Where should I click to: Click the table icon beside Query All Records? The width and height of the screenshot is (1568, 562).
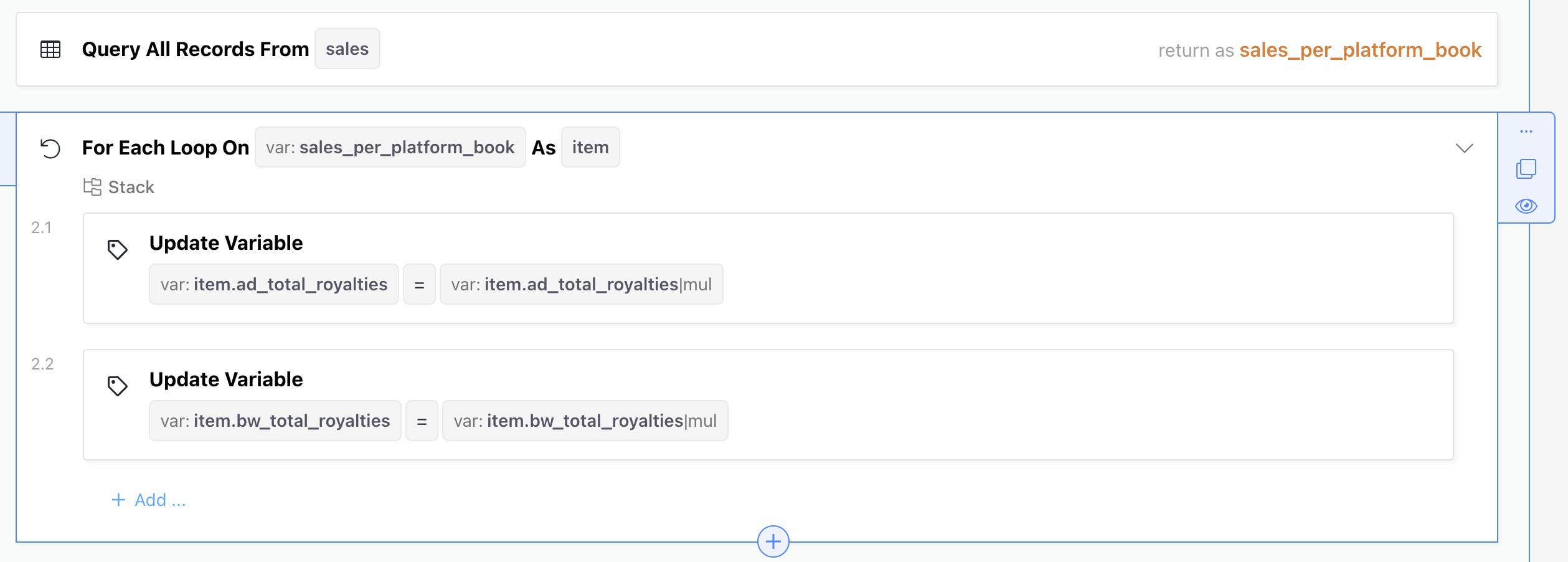[50, 49]
